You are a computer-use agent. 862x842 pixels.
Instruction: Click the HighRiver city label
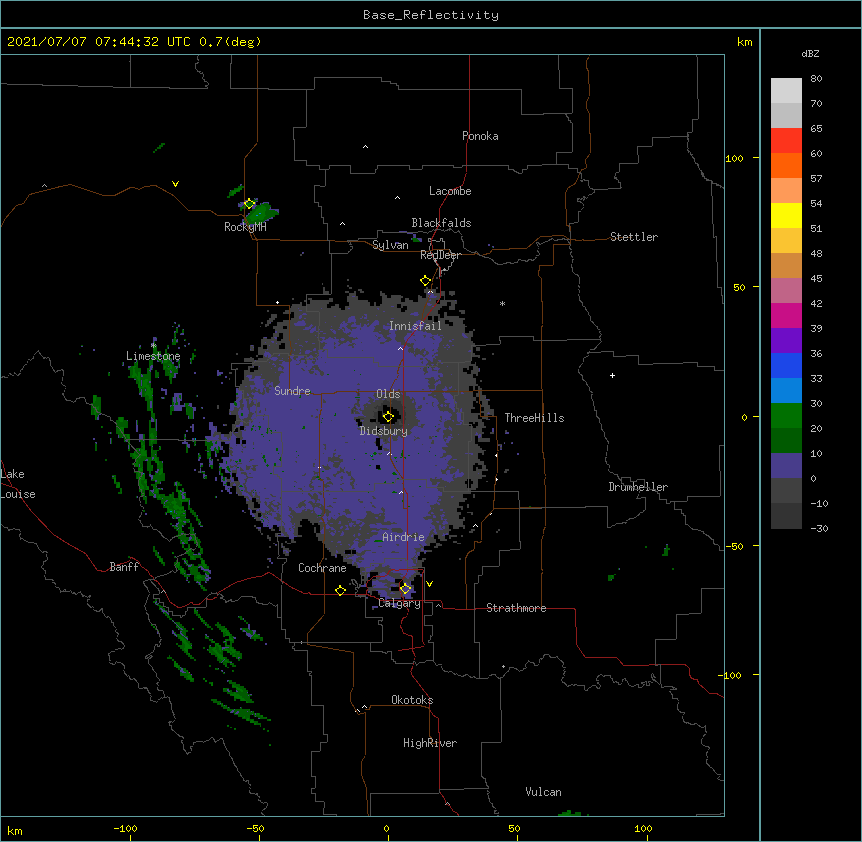(x=430, y=743)
